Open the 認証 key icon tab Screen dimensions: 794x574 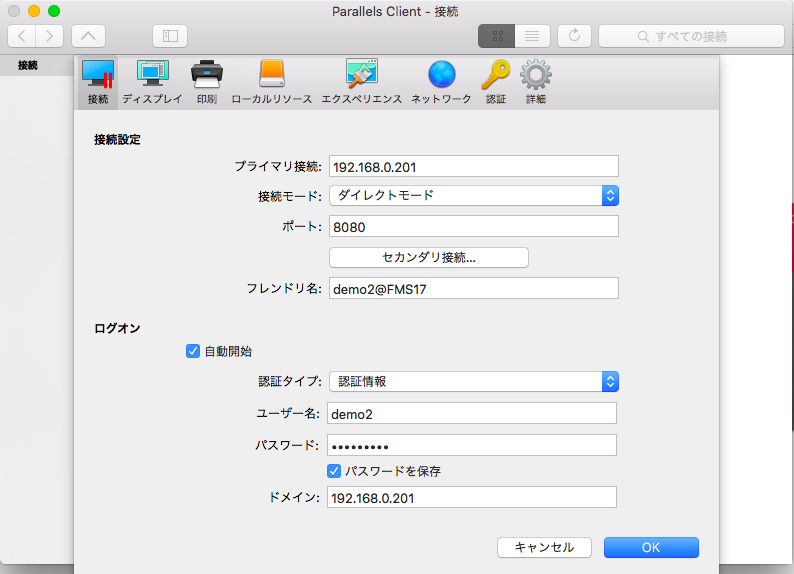[x=496, y=82]
